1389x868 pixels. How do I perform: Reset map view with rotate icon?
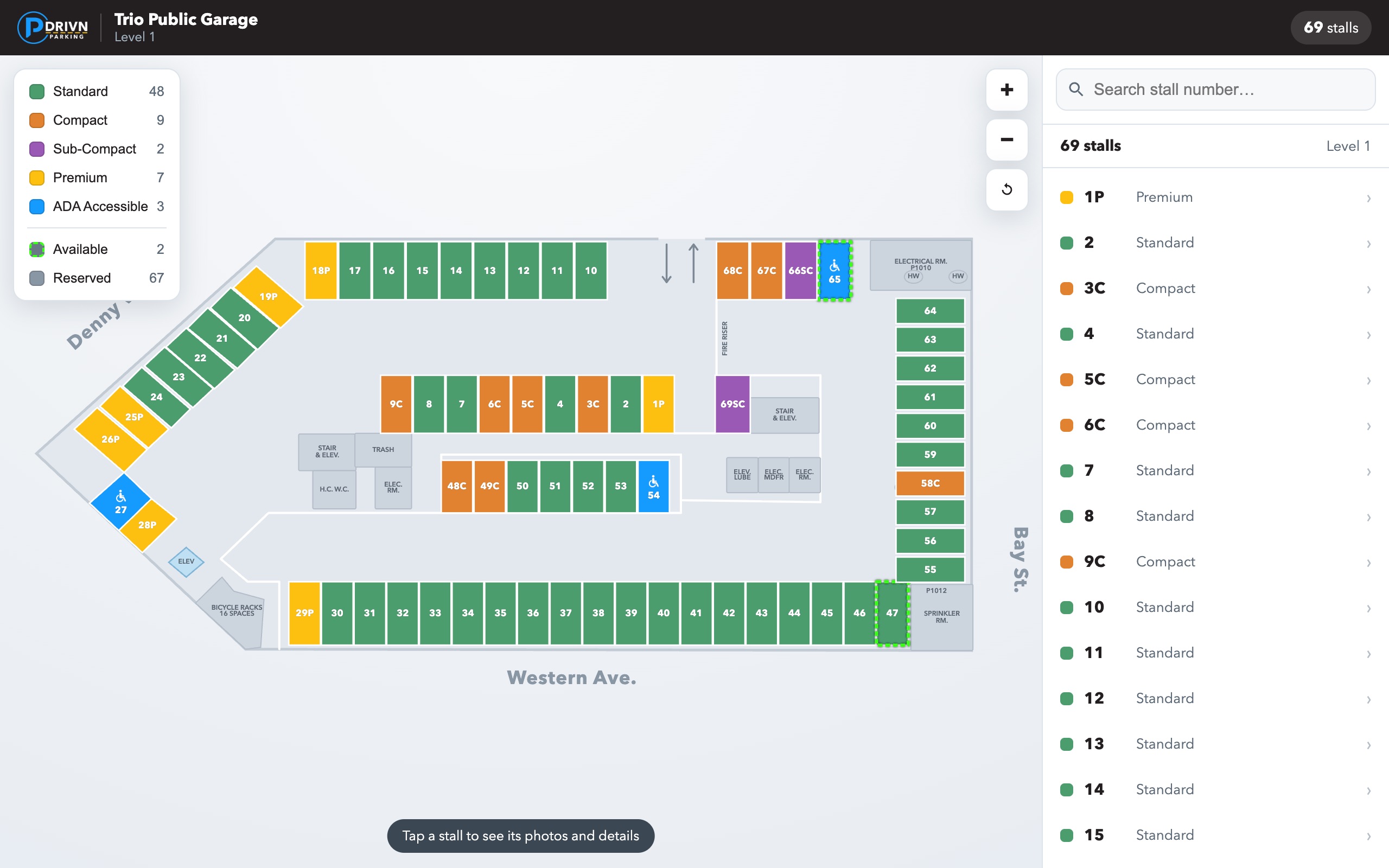coord(1006,189)
